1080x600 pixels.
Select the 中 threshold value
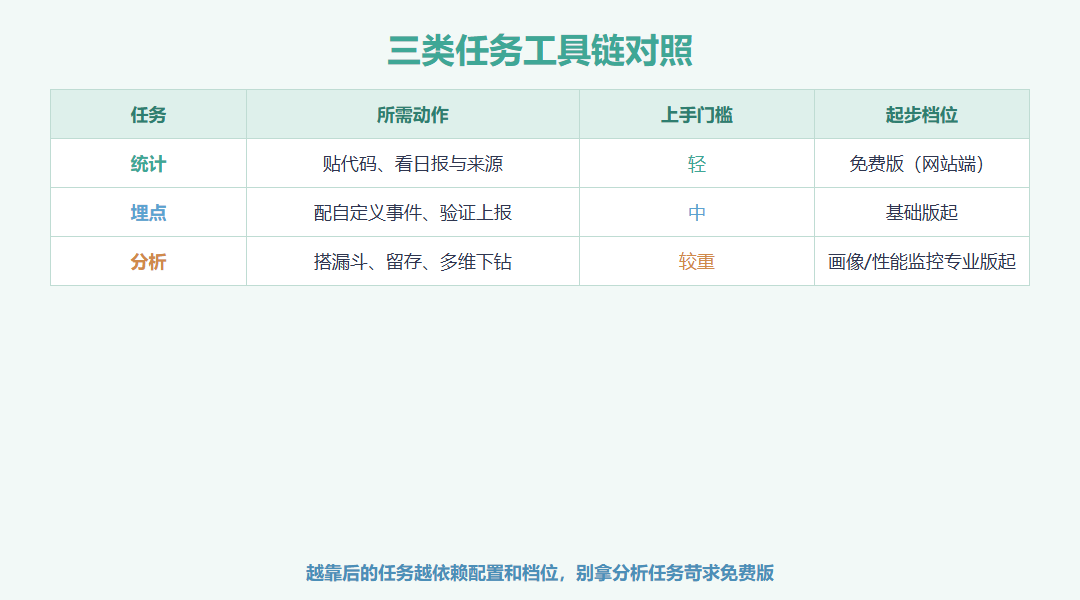(696, 213)
